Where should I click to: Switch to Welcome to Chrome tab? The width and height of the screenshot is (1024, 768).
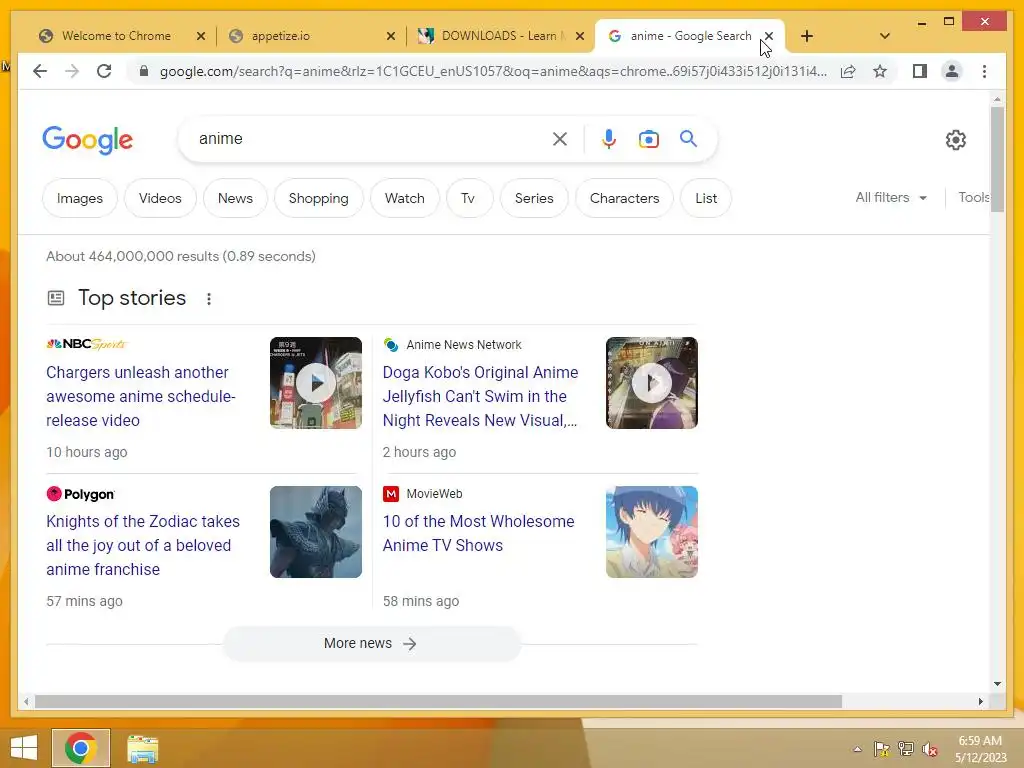point(116,36)
